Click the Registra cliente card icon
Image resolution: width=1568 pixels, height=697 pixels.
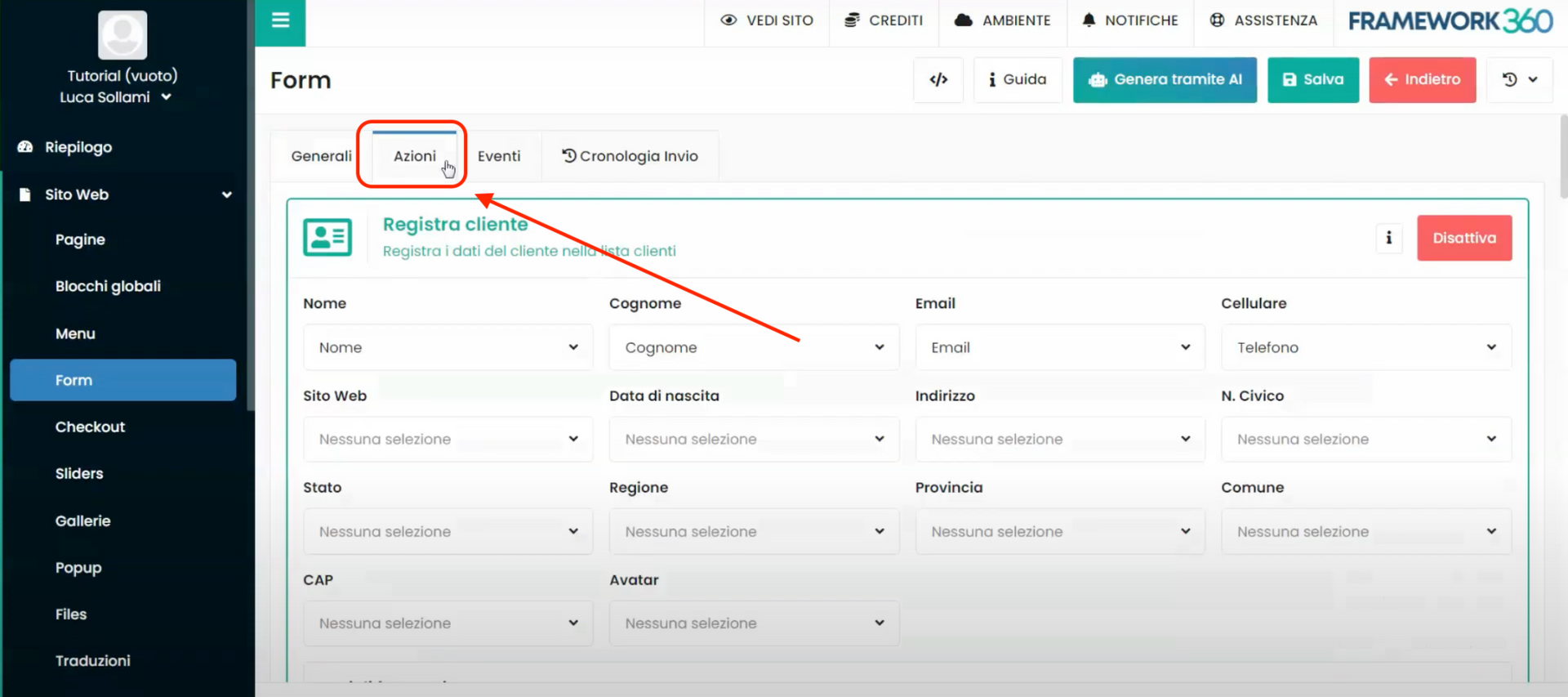[327, 238]
